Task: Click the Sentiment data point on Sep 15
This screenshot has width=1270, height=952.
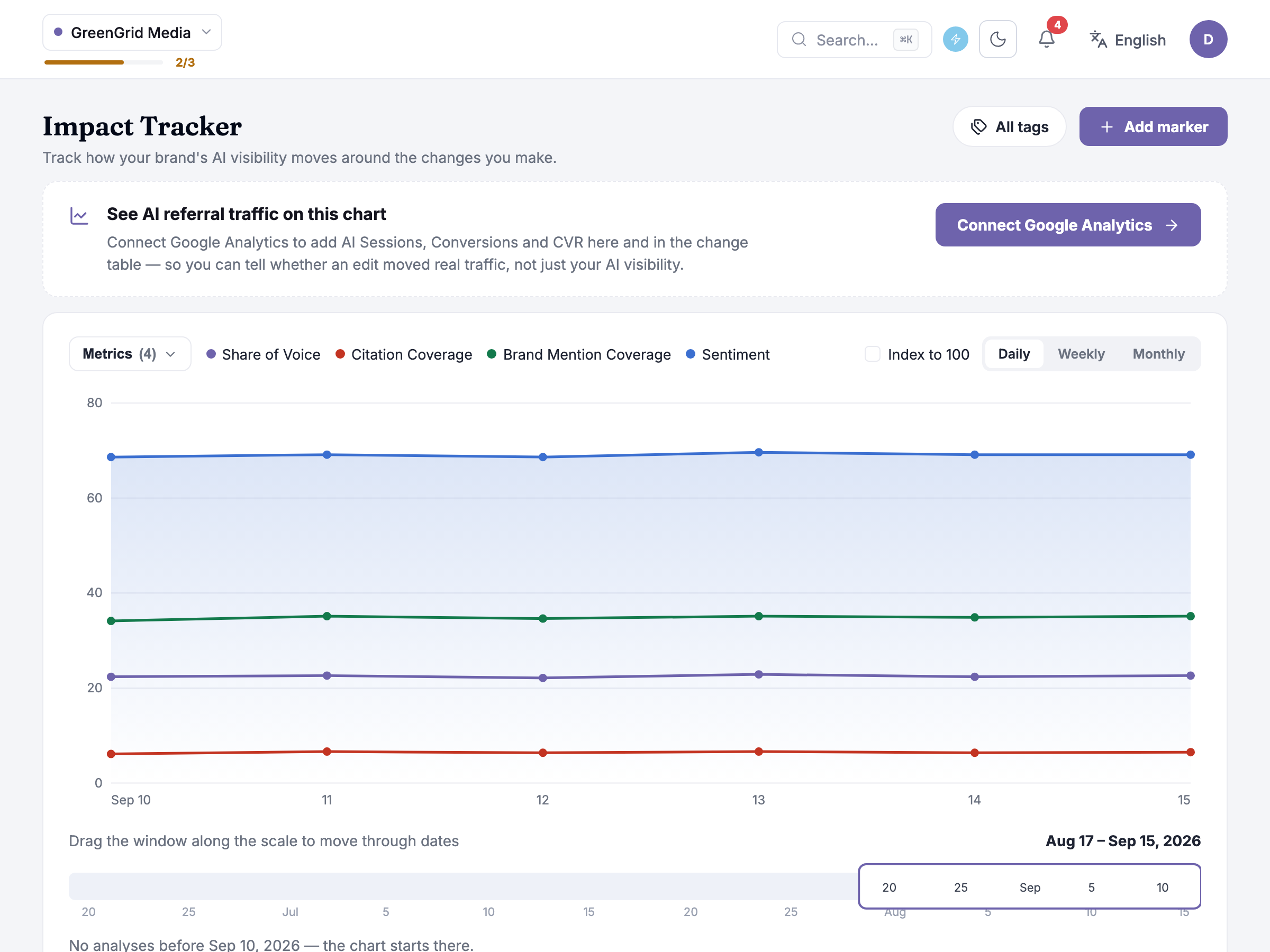Action: (1190, 455)
